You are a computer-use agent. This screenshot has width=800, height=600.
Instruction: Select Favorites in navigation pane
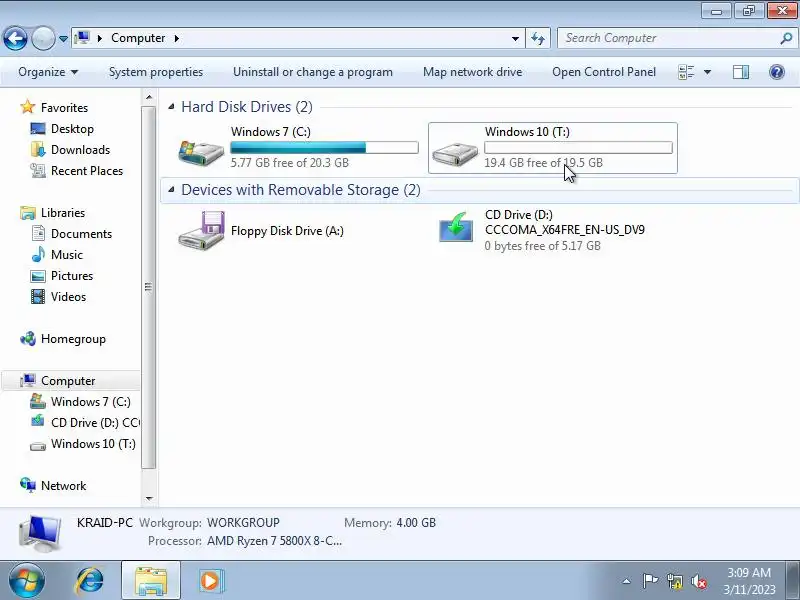click(x=64, y=108)
